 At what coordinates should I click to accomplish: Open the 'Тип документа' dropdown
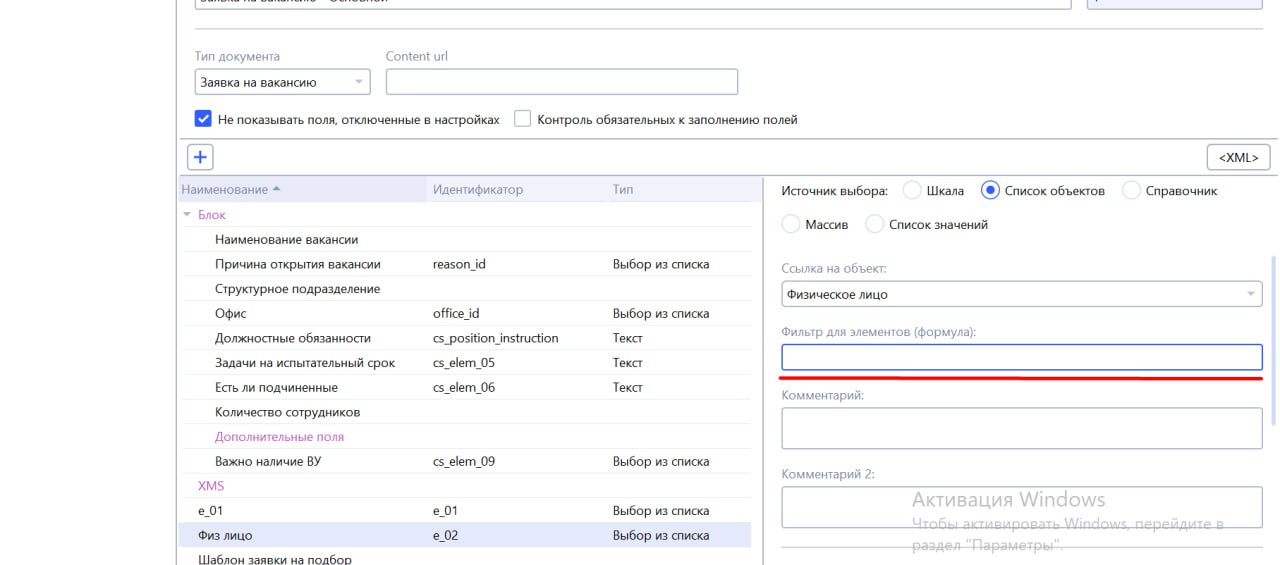coord(282,82)
